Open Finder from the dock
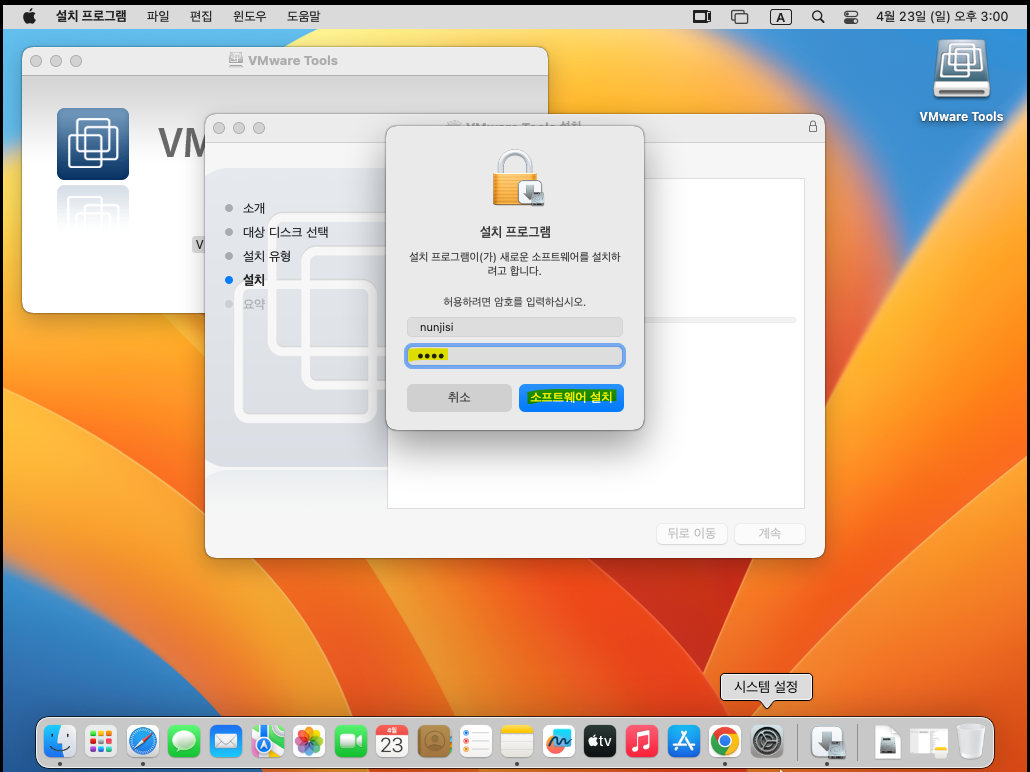Viewport: 1030px width, 772px height. click(59, 742)
